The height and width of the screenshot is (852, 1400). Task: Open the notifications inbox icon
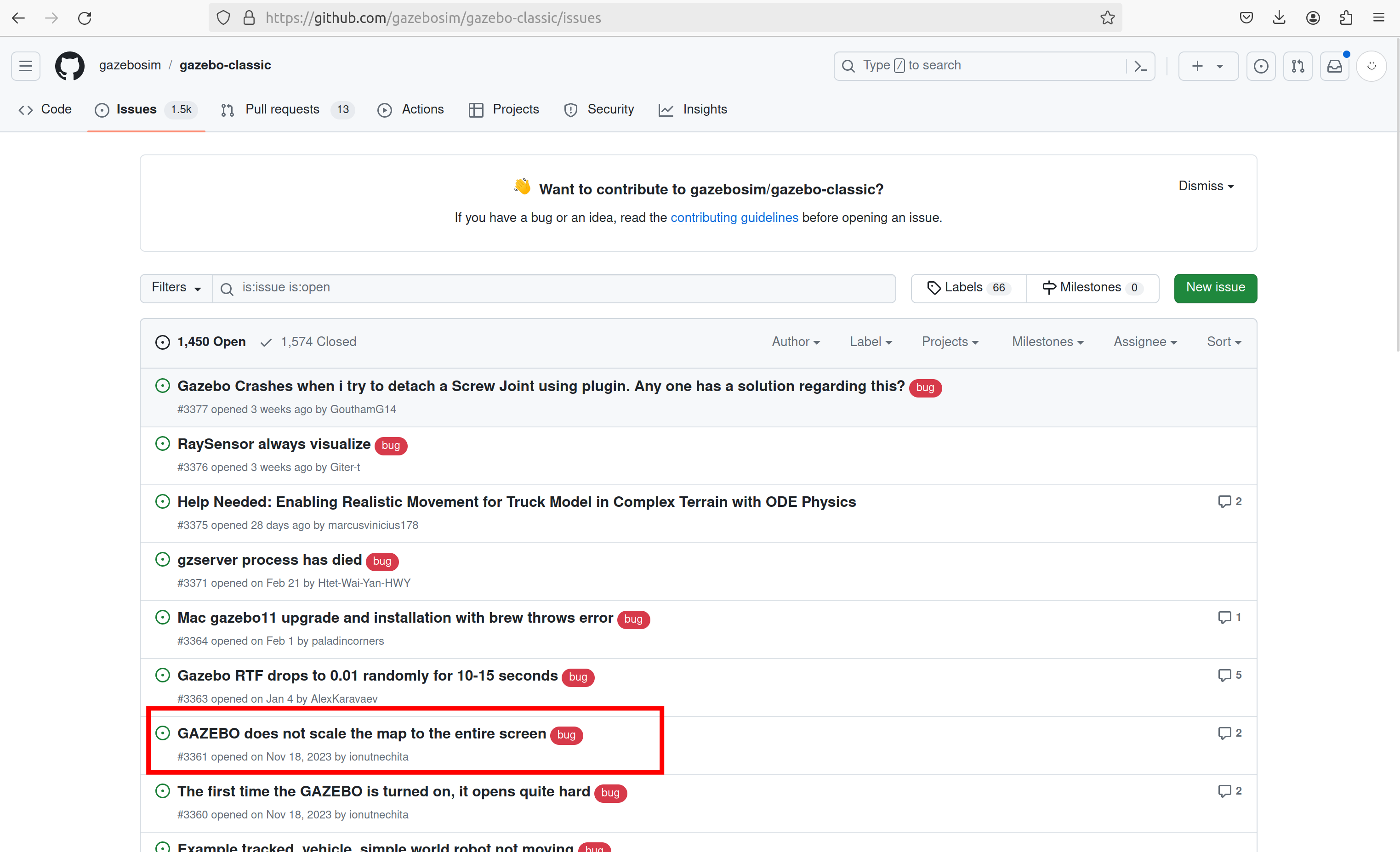pyautogui.click(x=1334, y=66)
